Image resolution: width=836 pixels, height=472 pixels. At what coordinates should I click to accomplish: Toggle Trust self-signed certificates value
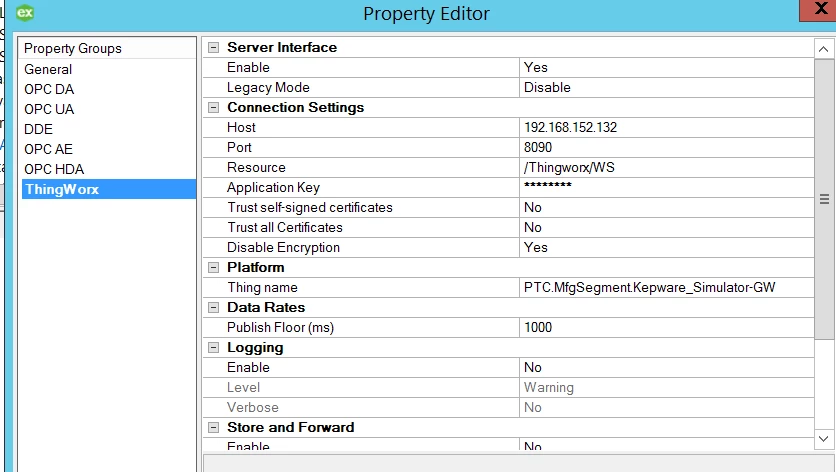pos(666,207)
